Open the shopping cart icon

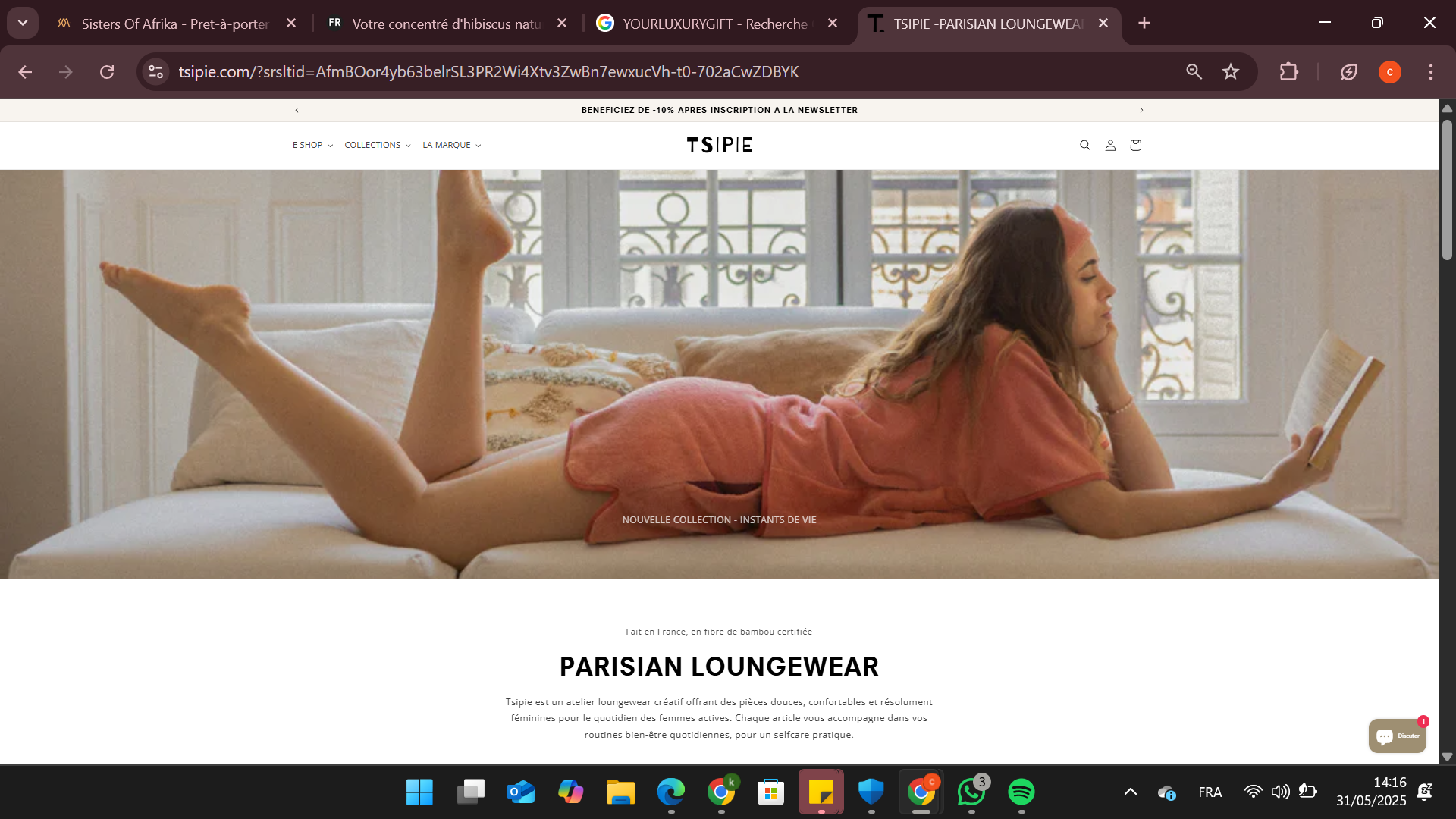click(1135, 145)
